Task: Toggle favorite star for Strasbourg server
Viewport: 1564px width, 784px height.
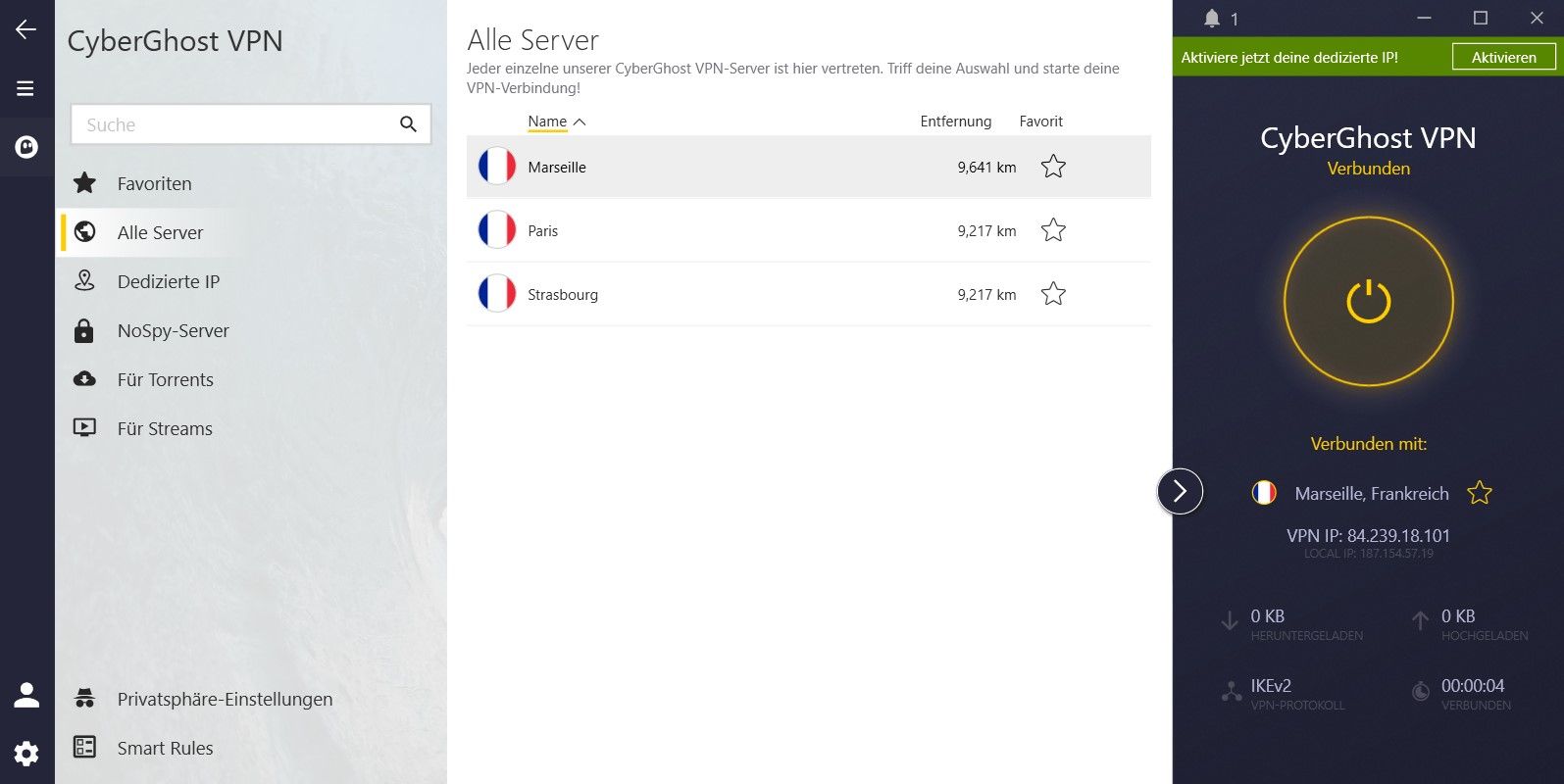Action: tap(1053, 294)
